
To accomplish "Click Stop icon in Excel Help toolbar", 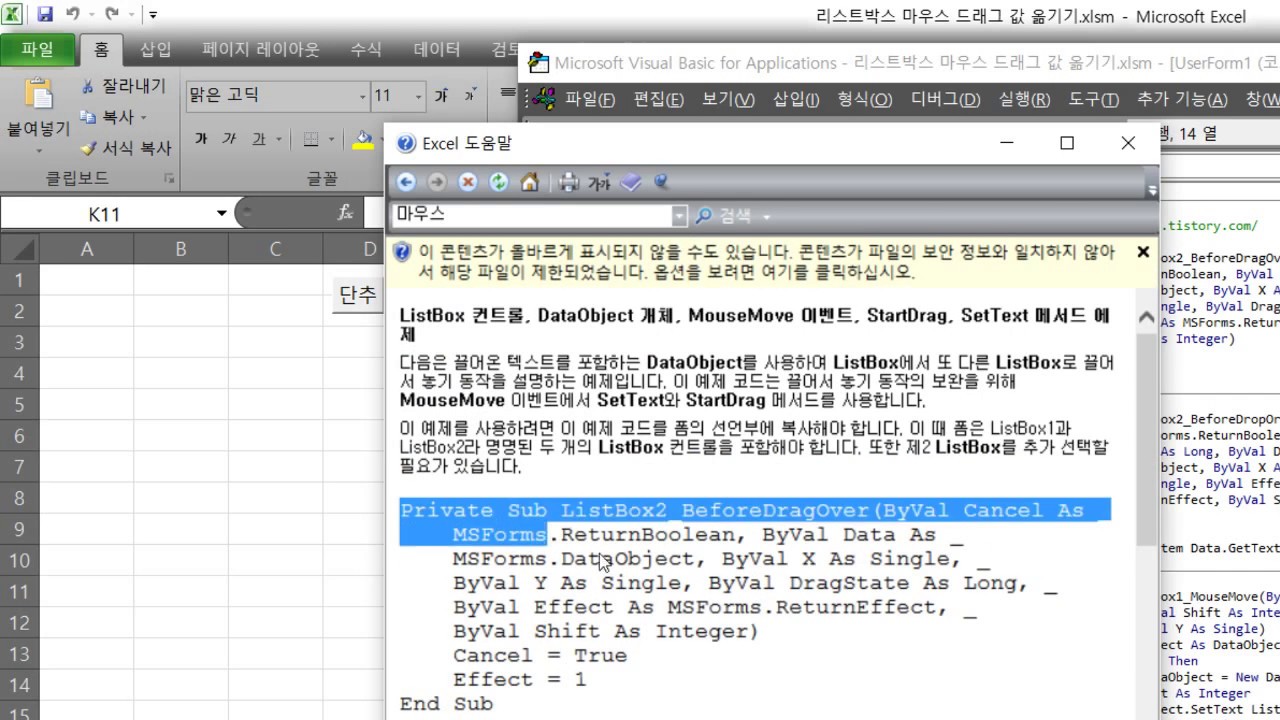I will point(468,182).
